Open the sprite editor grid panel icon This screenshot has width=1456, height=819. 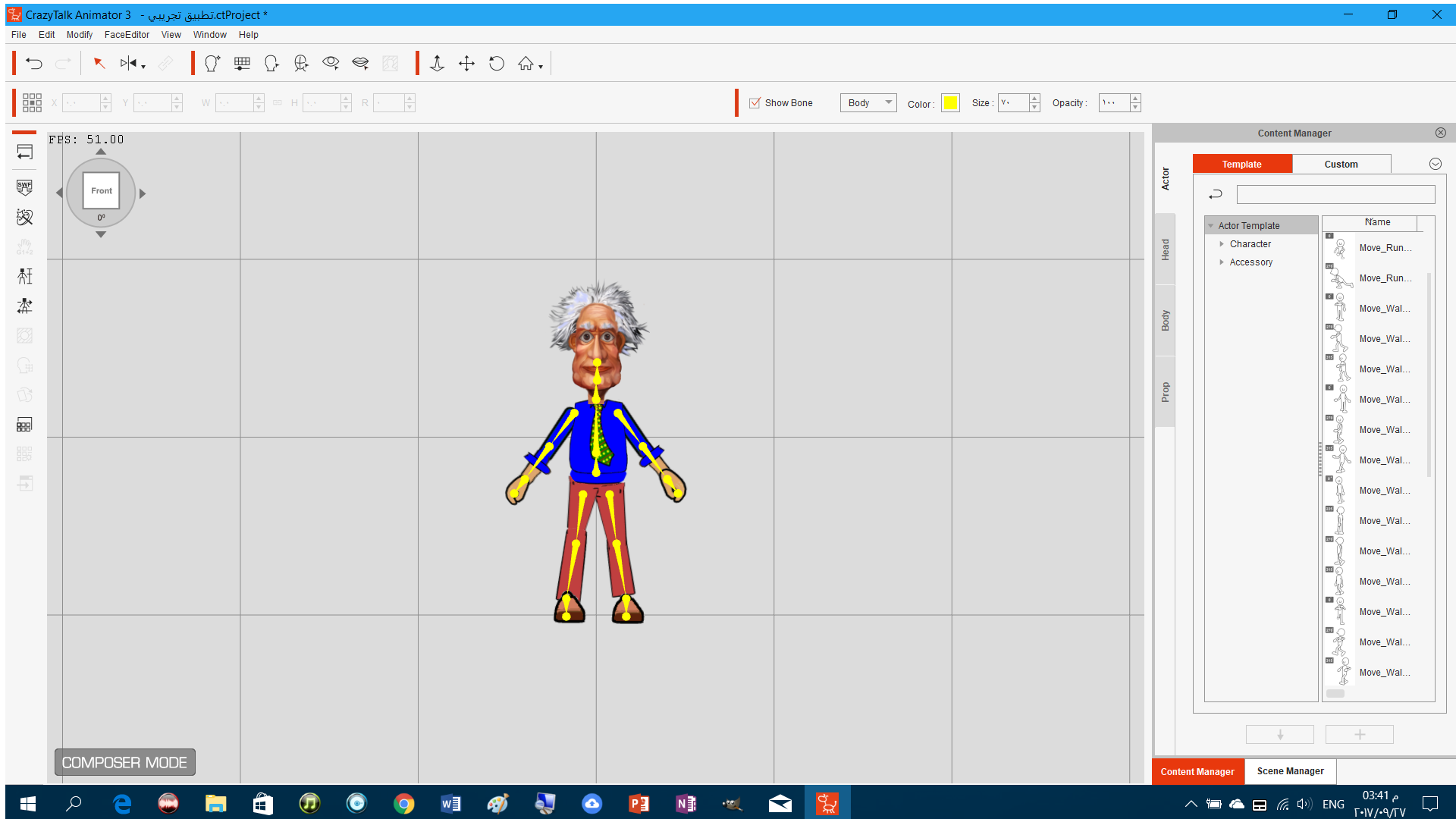24,425
